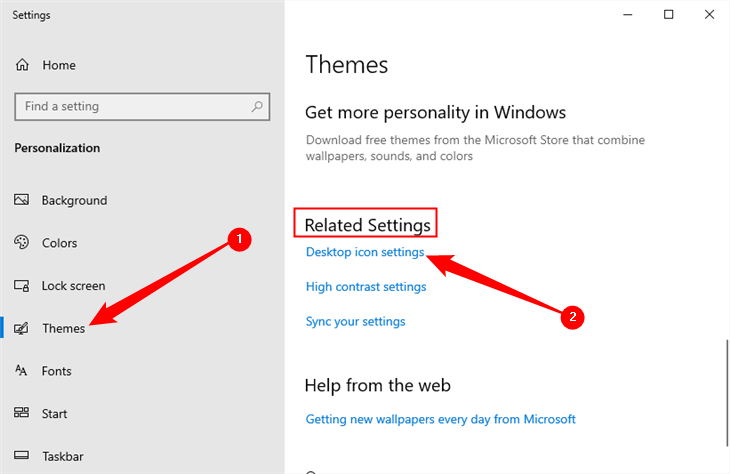Click the Colors palette icon
This screenshot has height=474, width=730.
point(22,243)
